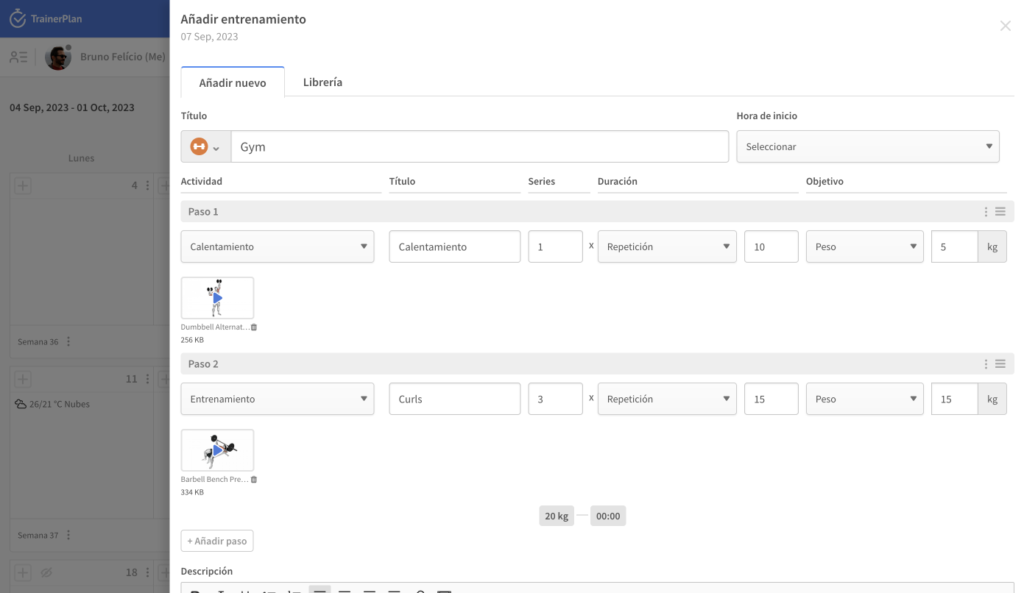The image size is (1024, 593).
Task: Delete the Barbell Bench Press attachment
Action: click(254, 479)
